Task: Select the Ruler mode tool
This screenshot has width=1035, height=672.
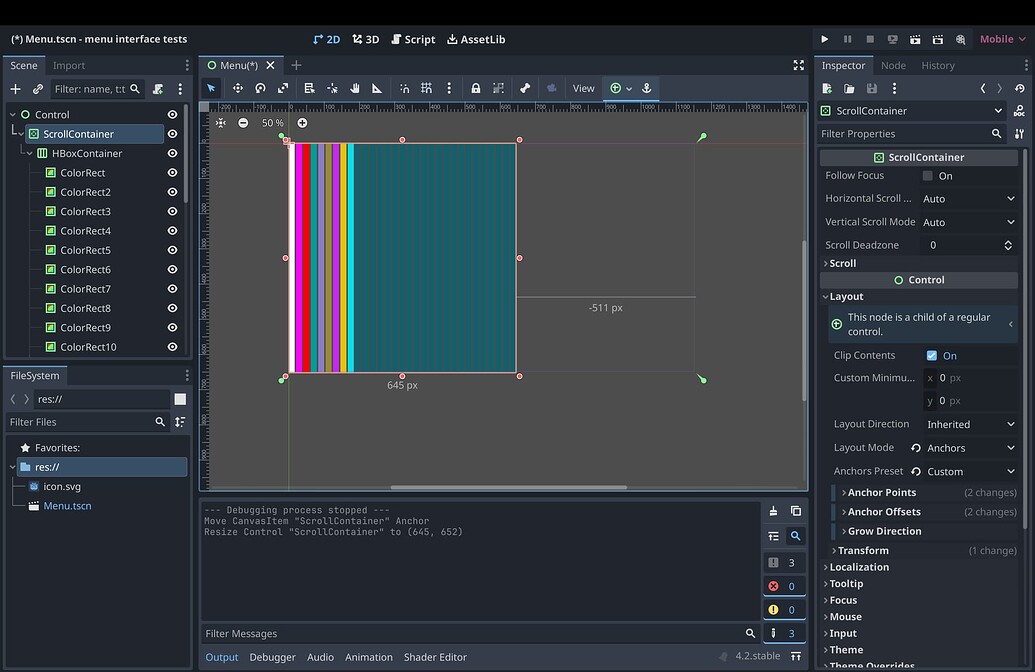Action: pos(377,88)
